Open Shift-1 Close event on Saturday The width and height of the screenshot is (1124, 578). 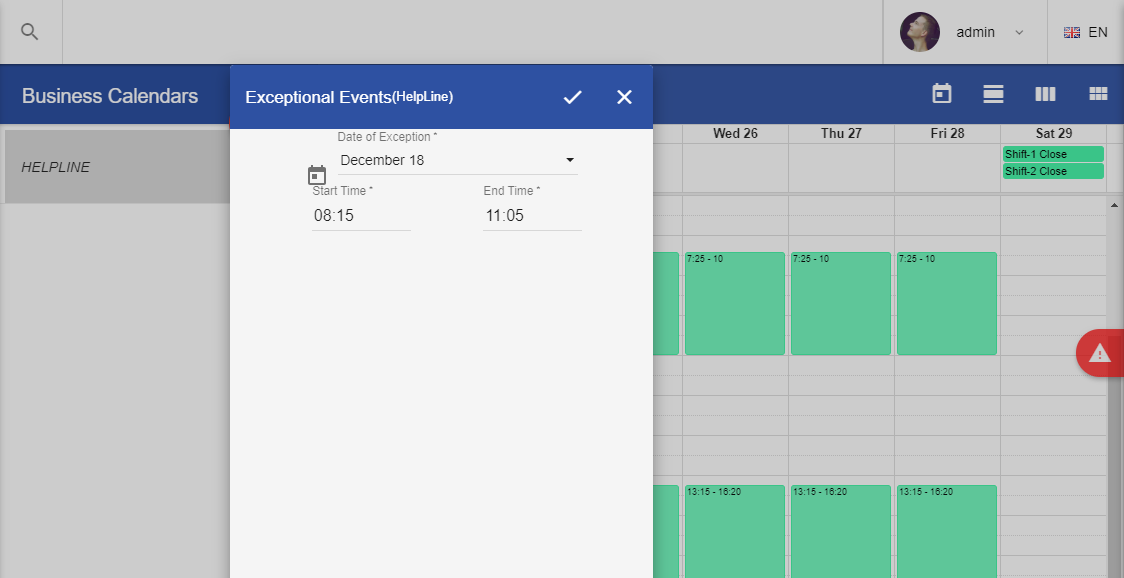point(1052,154)
